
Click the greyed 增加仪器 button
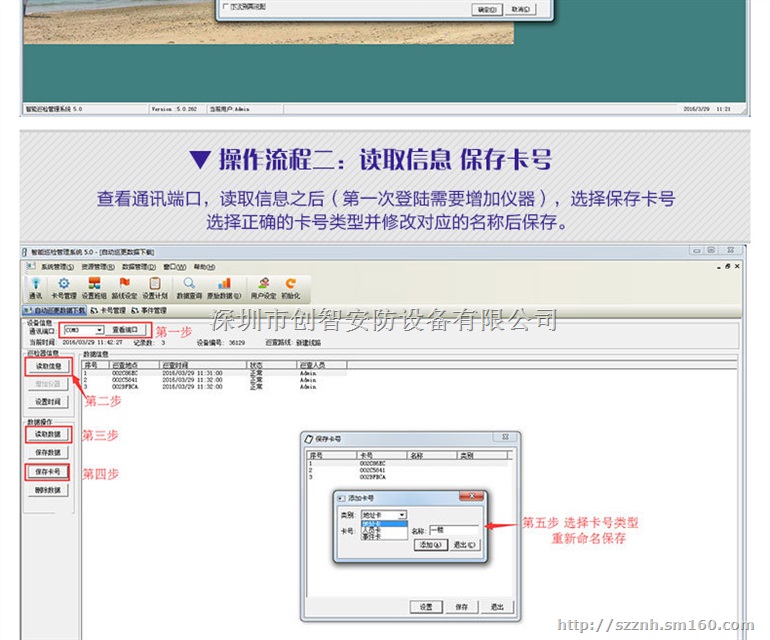(x=48, y=384)
